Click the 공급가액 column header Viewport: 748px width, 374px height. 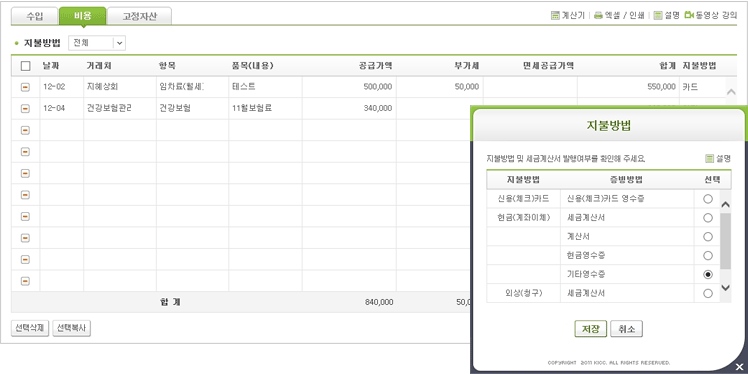375,66
